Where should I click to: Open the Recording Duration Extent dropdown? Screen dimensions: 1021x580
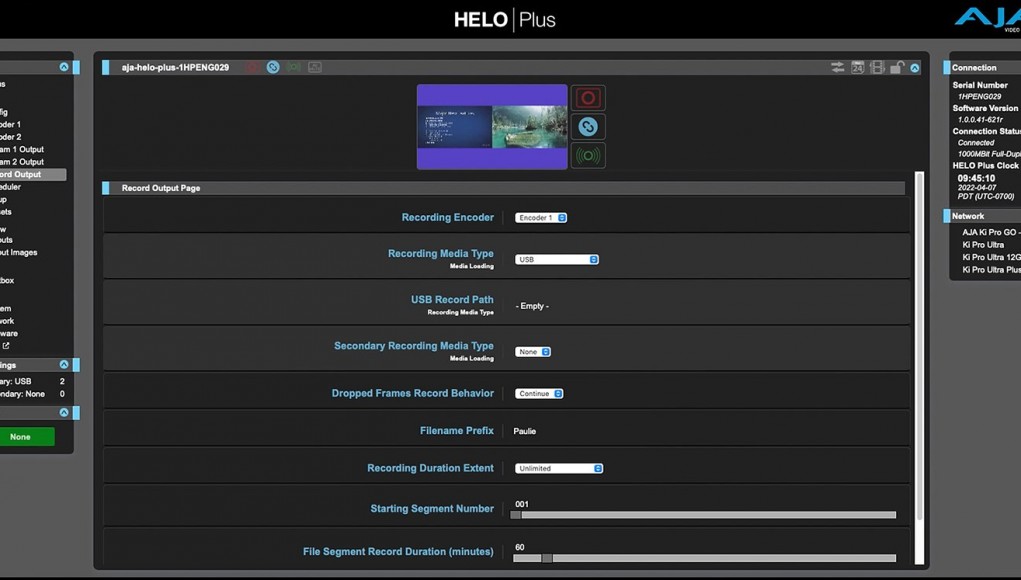point(559,468)
